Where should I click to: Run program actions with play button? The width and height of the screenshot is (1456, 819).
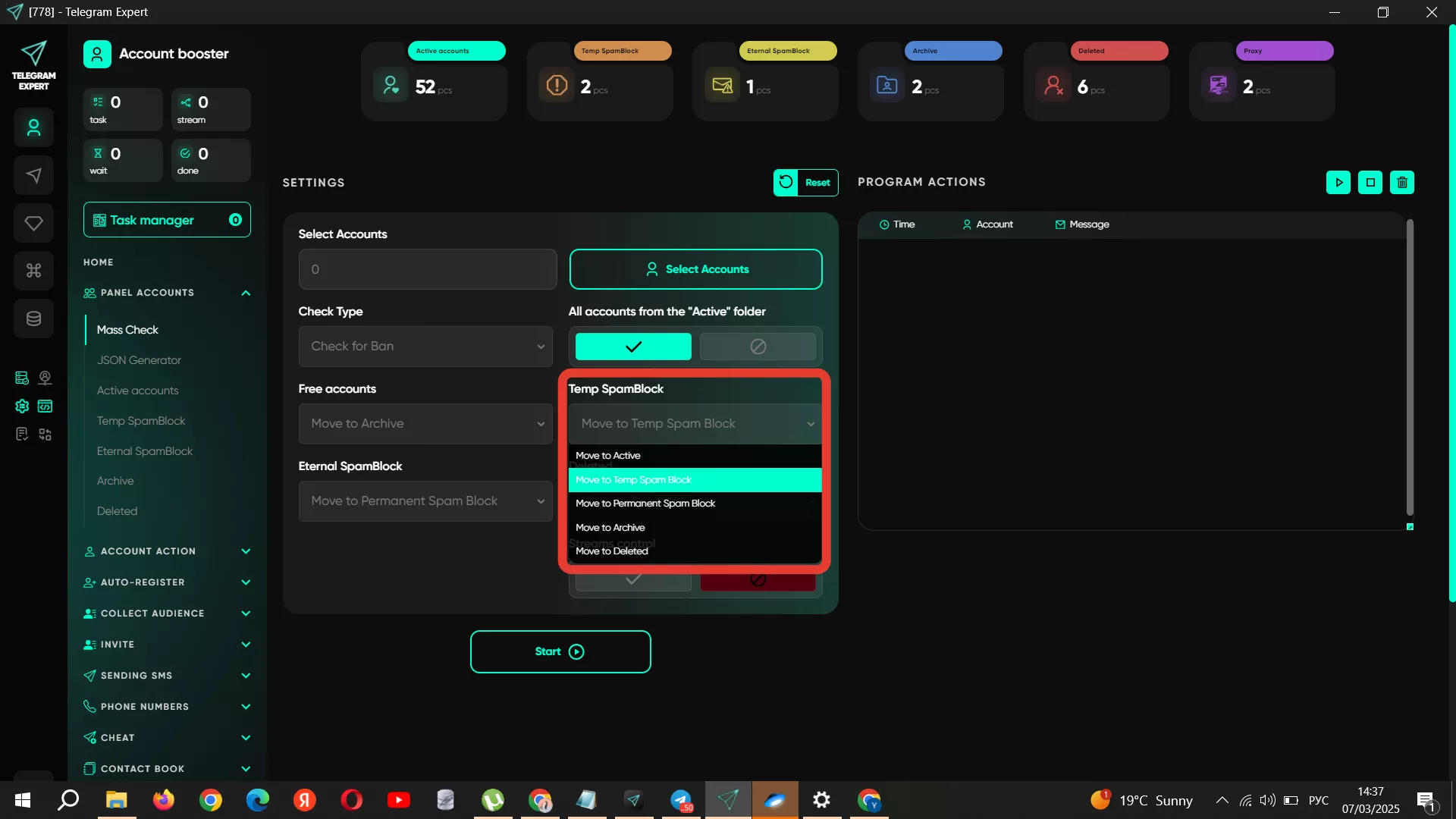pos(1338,182)
